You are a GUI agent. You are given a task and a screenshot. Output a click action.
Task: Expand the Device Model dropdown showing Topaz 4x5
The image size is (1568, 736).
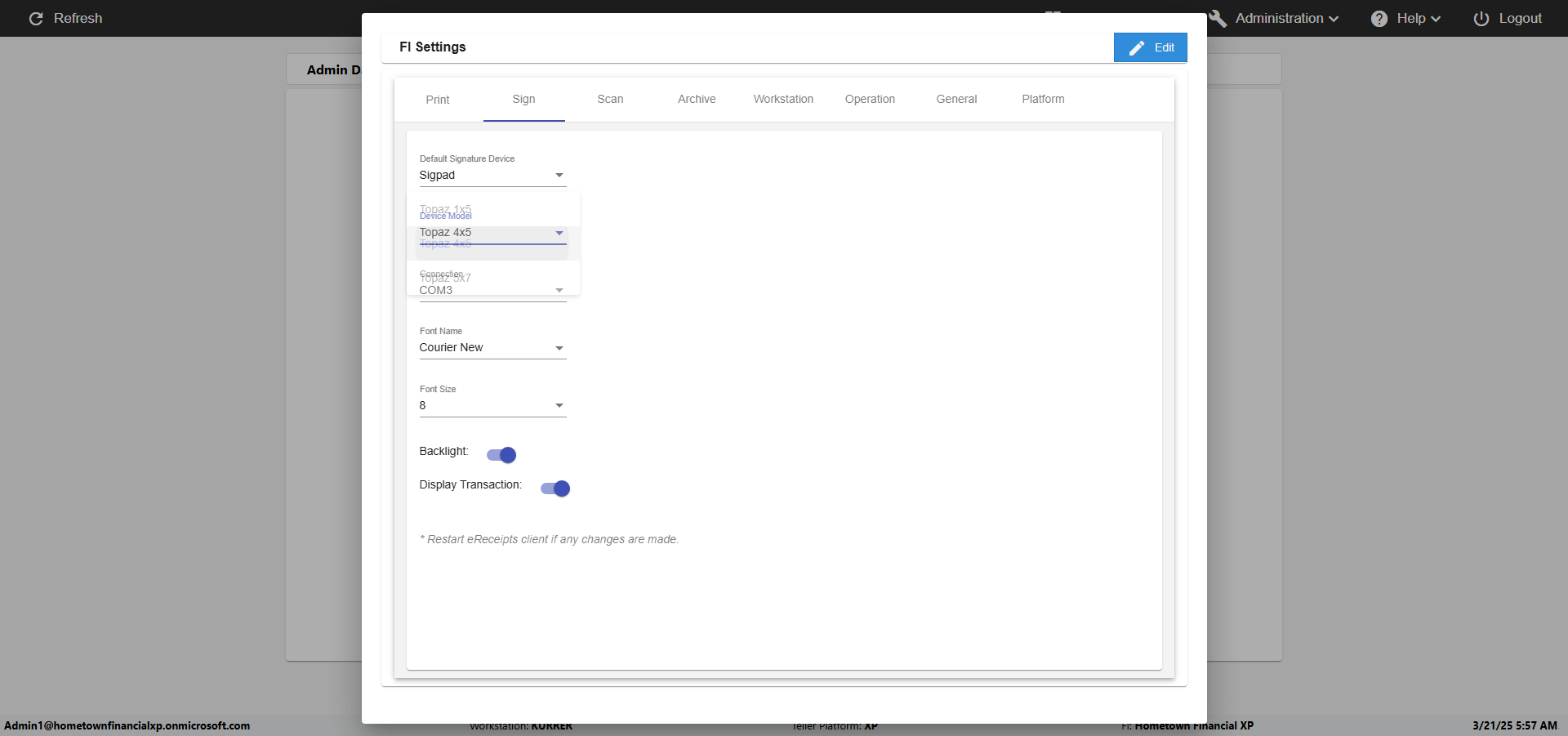[492, 233]
